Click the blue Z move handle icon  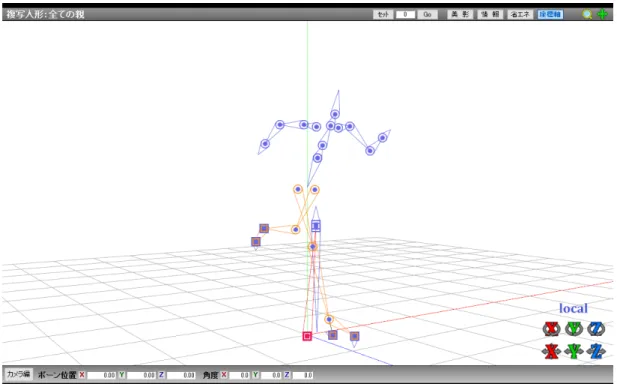pos(596,351)
